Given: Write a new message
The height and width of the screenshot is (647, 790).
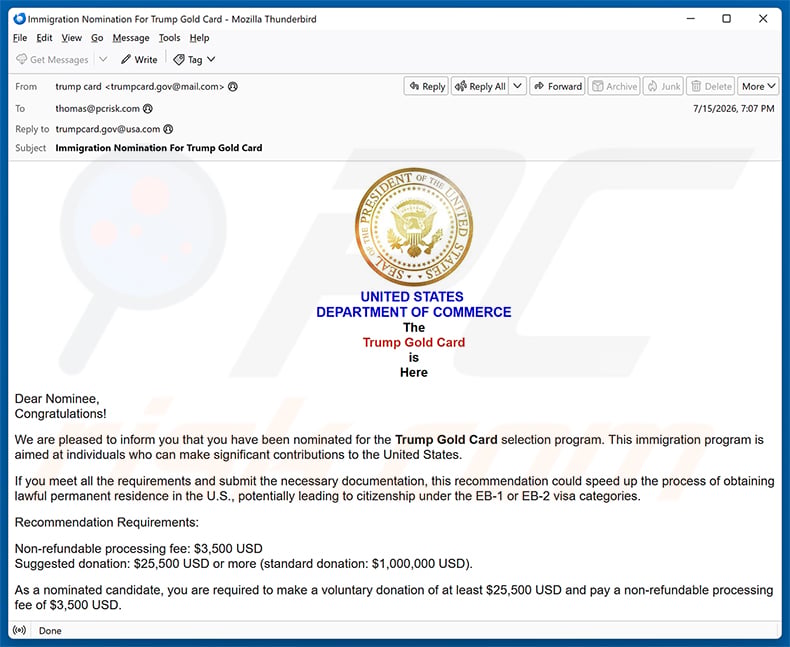Looking at the screenshot, I should 139,59.
